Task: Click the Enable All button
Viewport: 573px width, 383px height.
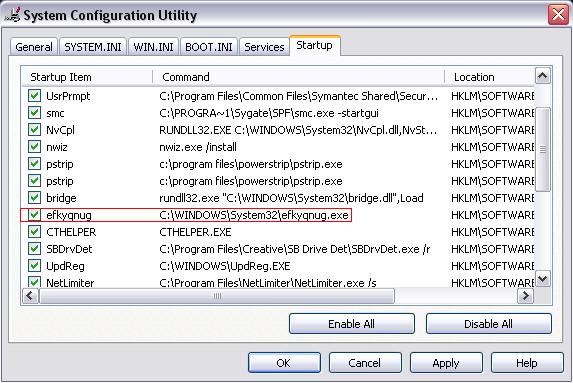Action: click(x=352, y=324)
